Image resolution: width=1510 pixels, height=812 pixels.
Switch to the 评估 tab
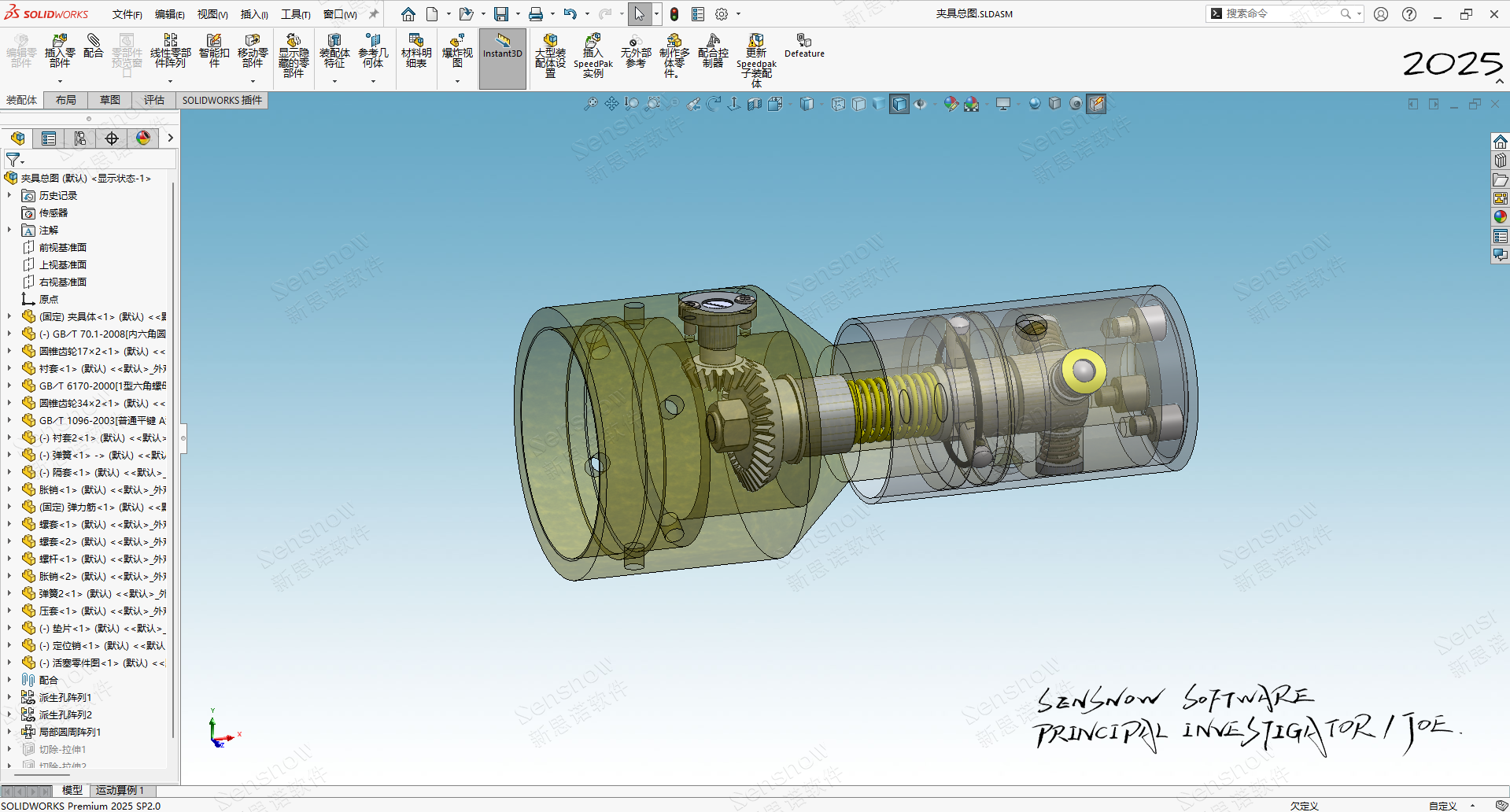point(154,100)
